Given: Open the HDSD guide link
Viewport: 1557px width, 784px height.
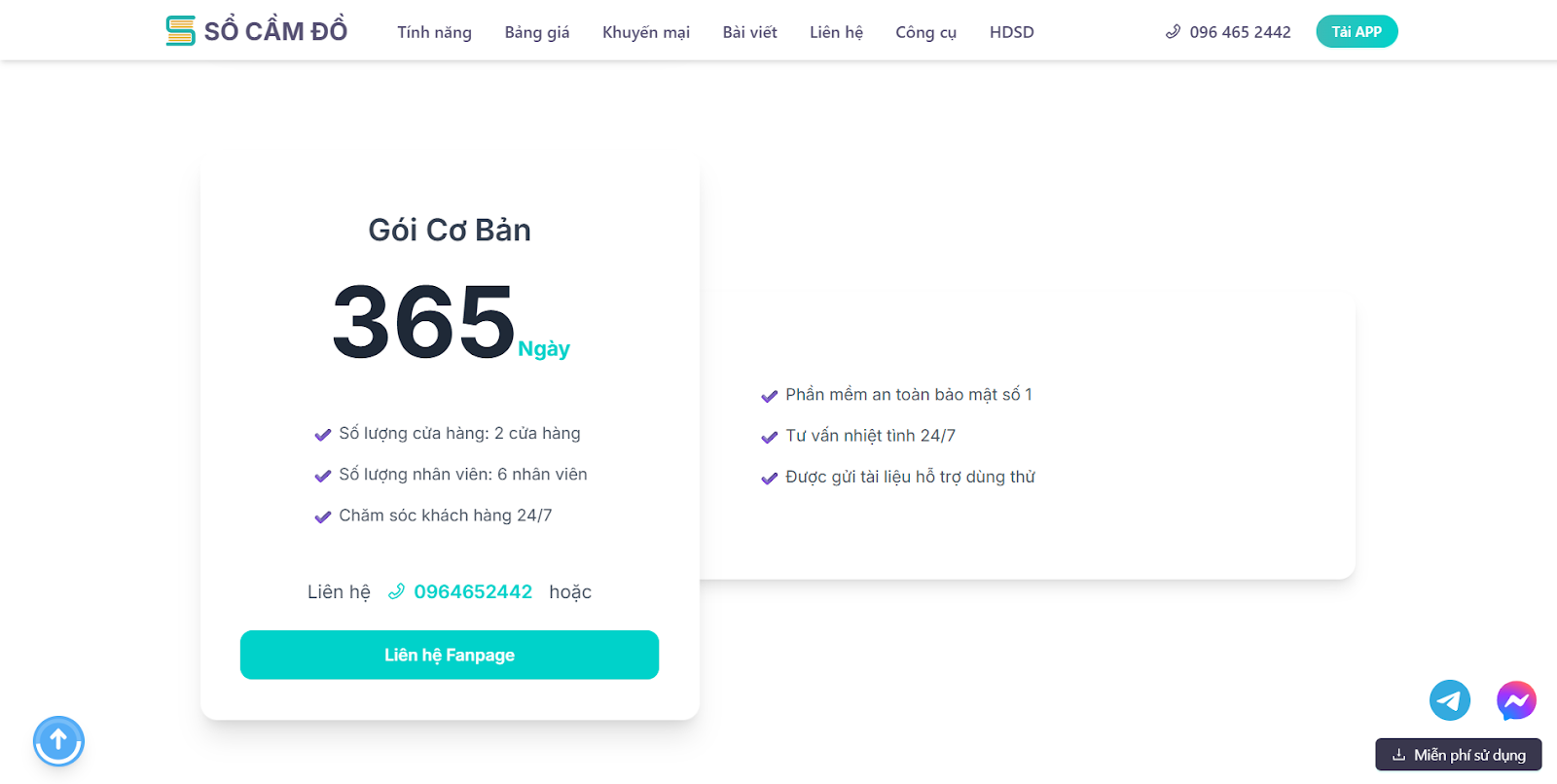Looking at the screenshot, I should tap(1011, 32).
